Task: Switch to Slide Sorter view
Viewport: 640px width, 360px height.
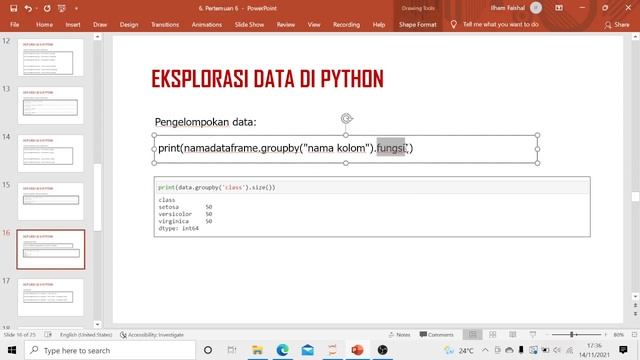Action: click(x=493, y=335)
